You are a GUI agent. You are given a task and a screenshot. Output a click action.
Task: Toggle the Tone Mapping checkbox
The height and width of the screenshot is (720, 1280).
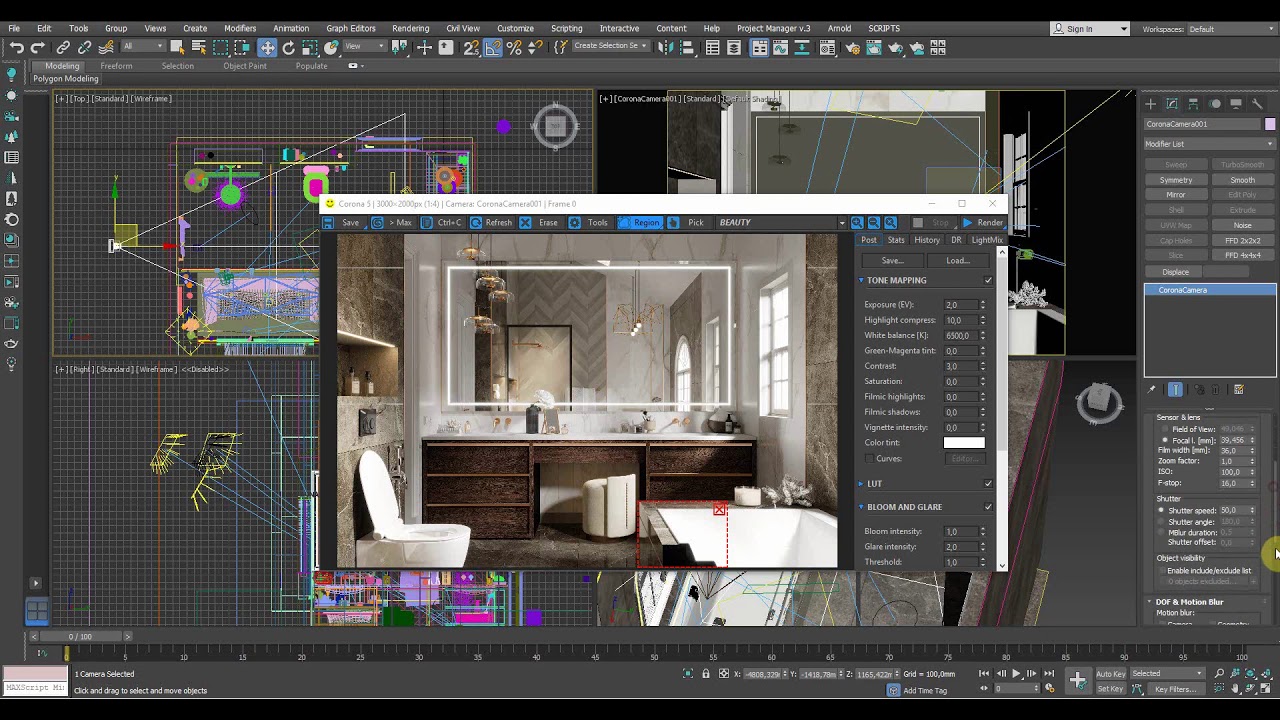coord(988,280)
